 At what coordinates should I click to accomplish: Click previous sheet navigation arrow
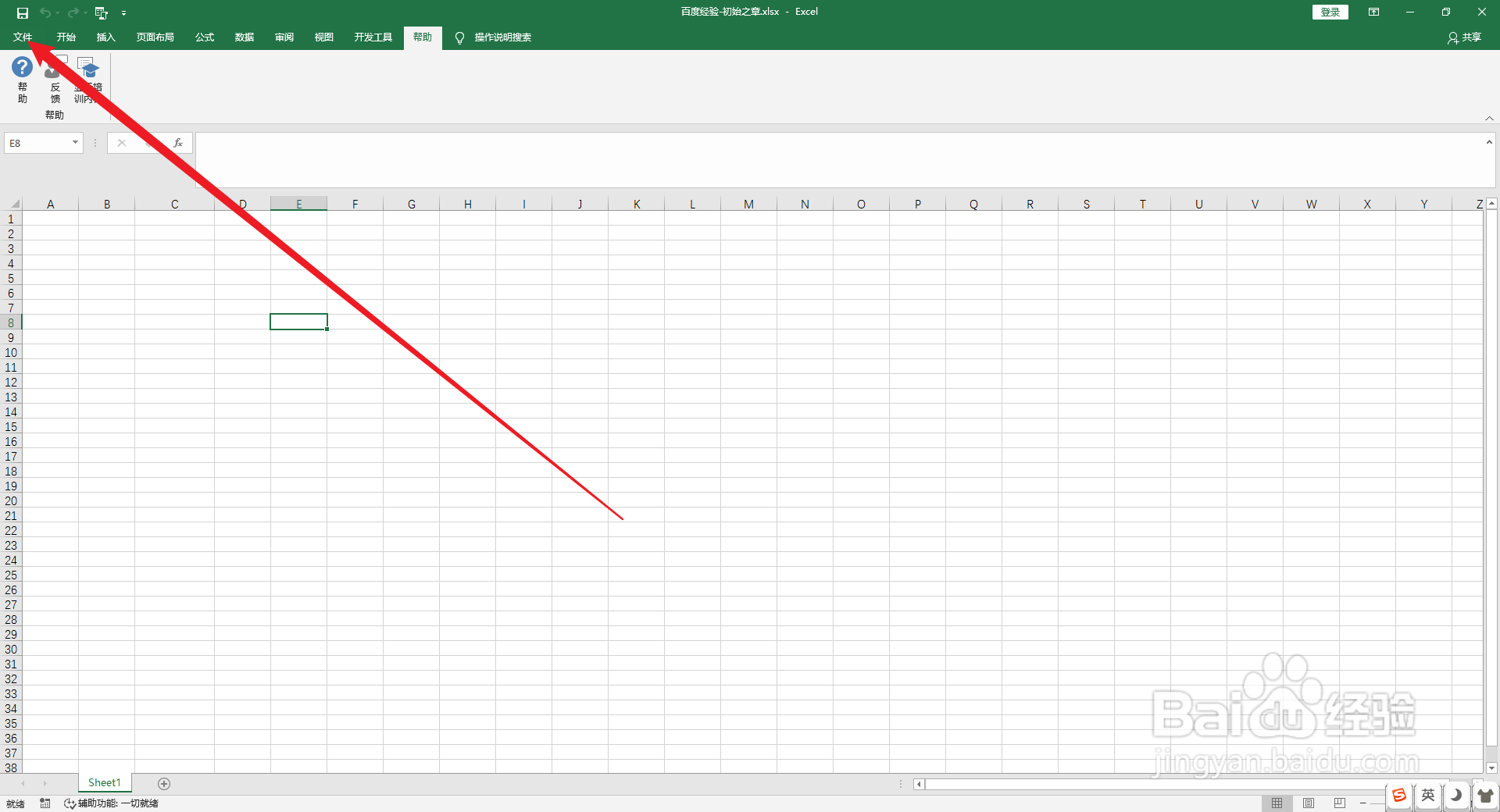(23, 783)
